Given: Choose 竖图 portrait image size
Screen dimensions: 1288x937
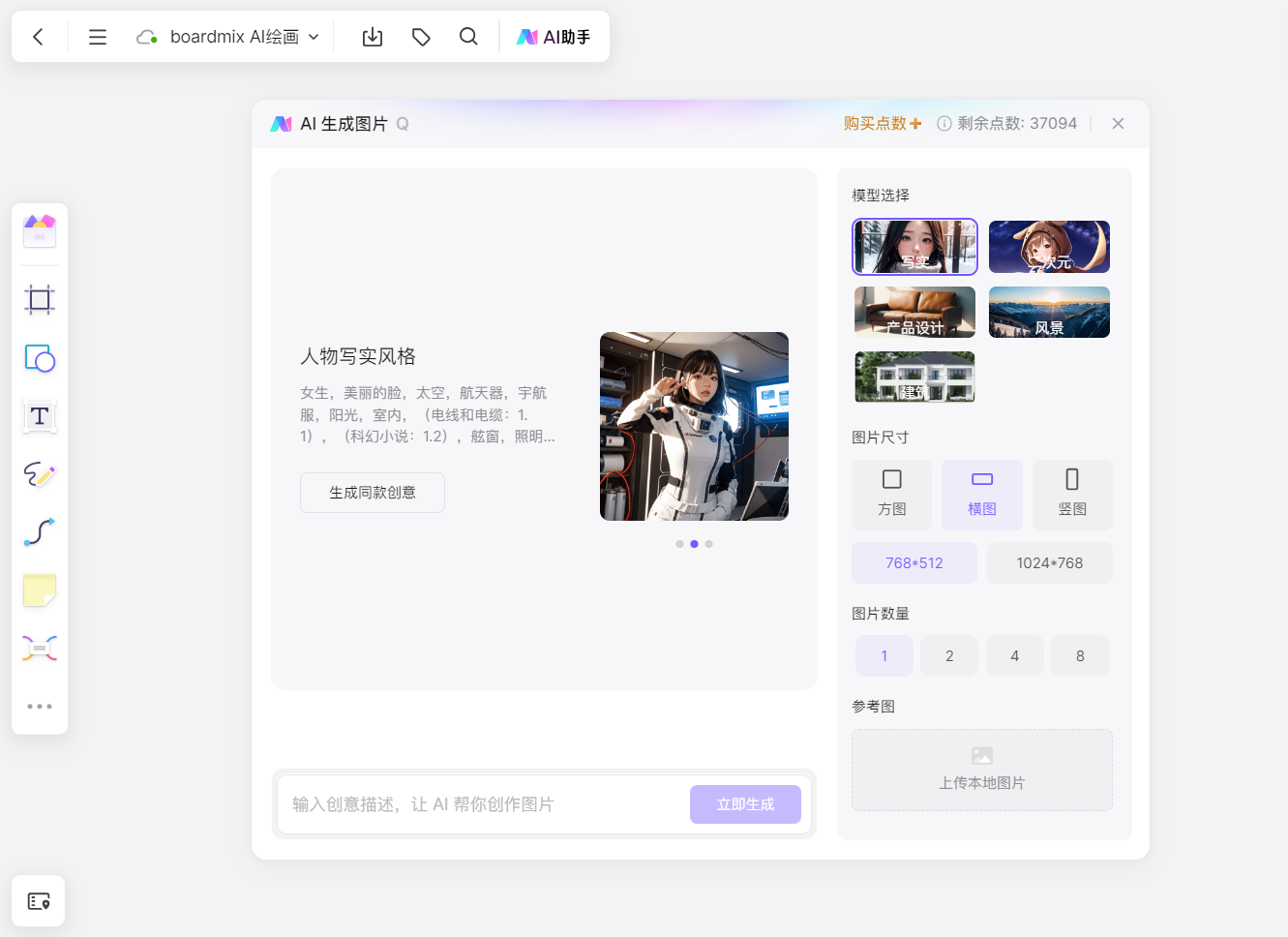Looking at the screenshot, I should pos(1072,495).
